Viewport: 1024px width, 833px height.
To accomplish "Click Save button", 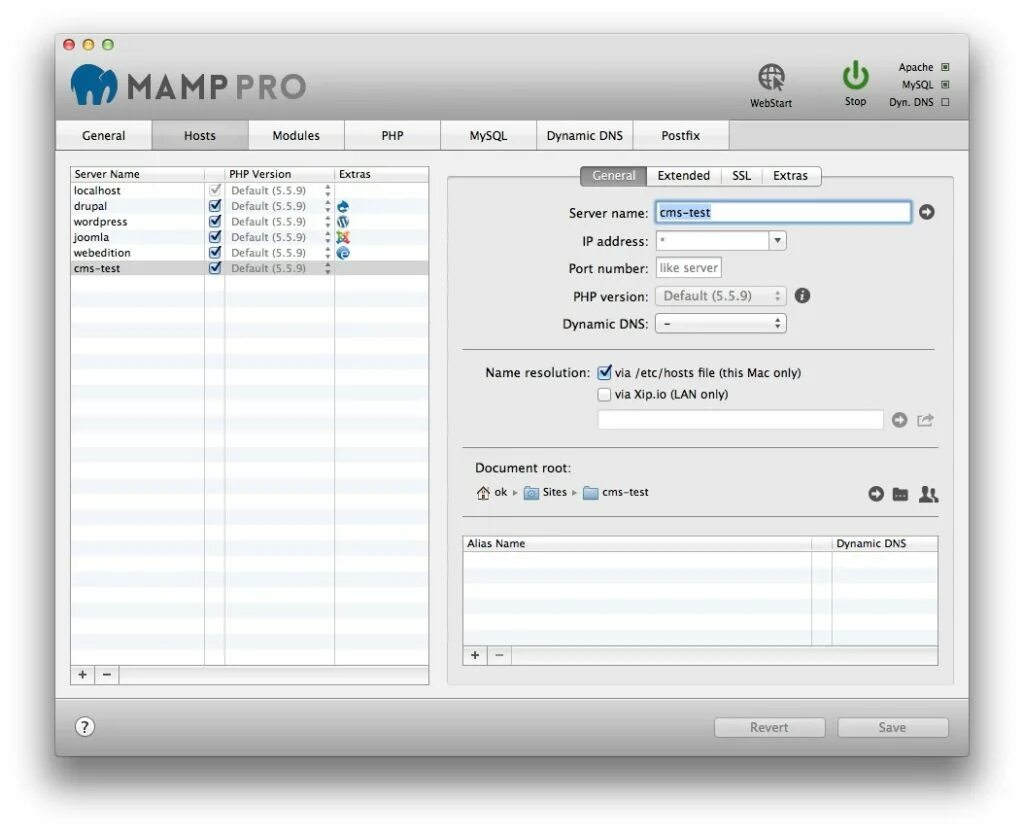I will (x=892, y=727).
